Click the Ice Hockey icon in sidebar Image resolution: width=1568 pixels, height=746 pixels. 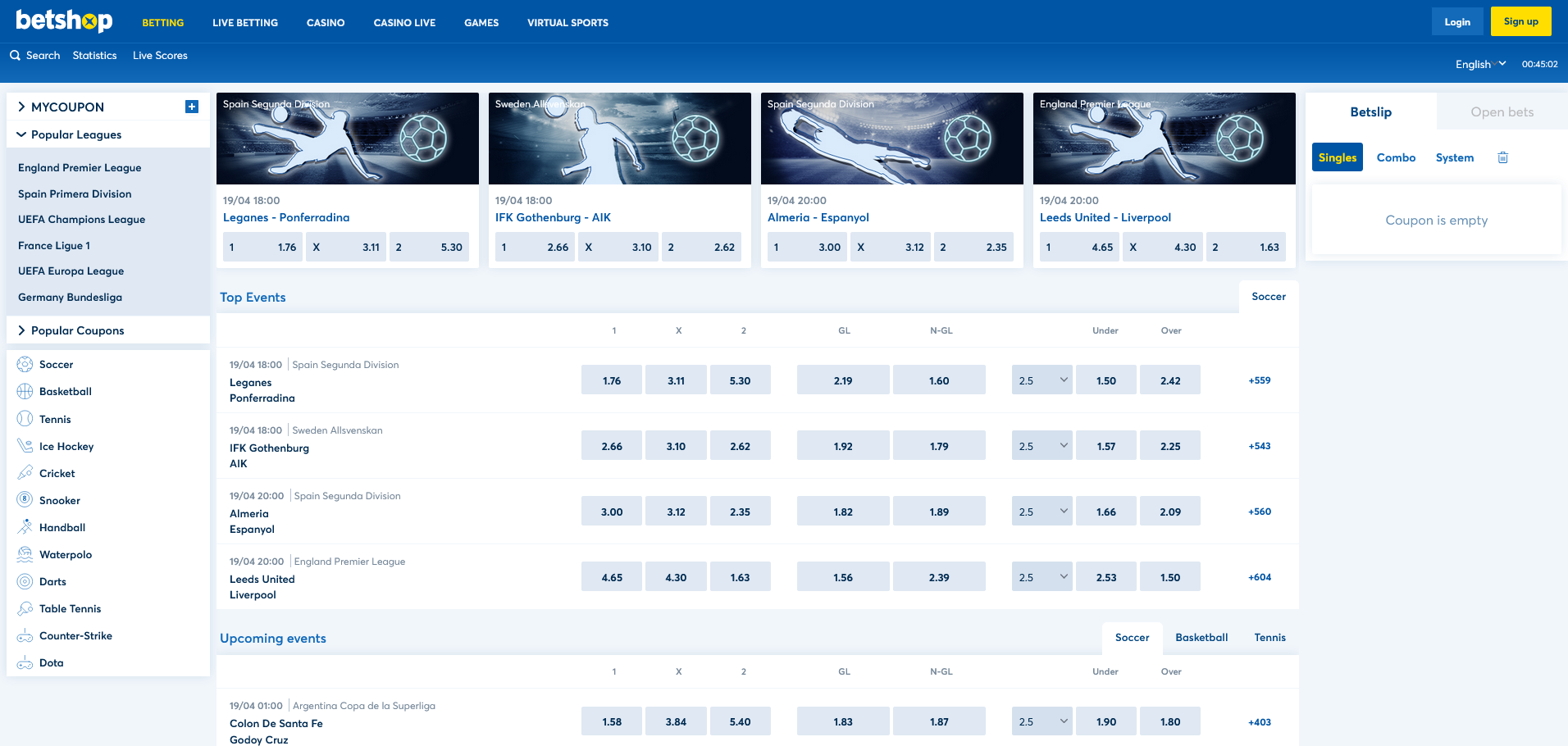tap(25, 446)
